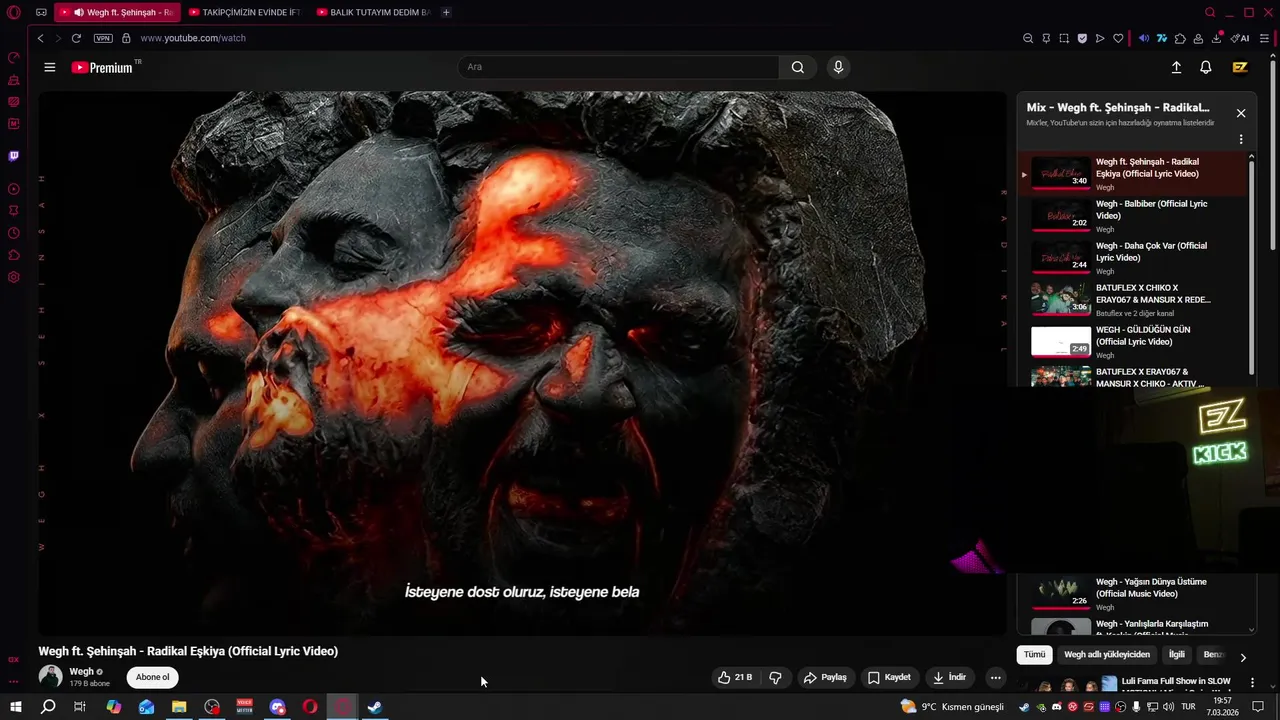Dislike the video
1280x720 pixels.
click(x=775, y=677)
